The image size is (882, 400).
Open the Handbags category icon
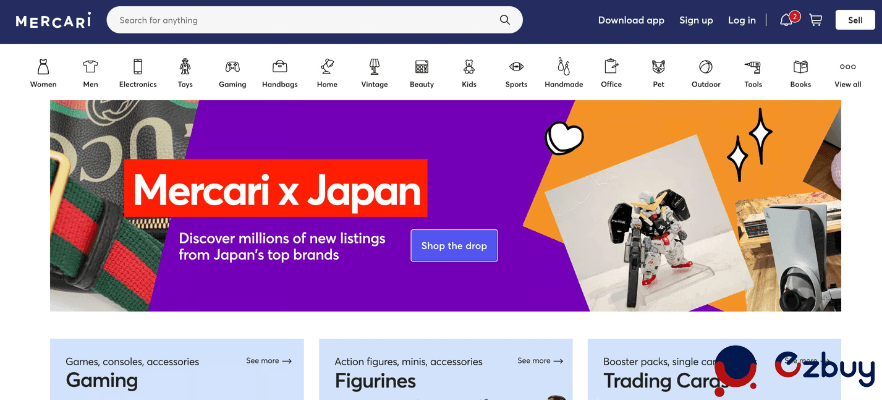280,67
